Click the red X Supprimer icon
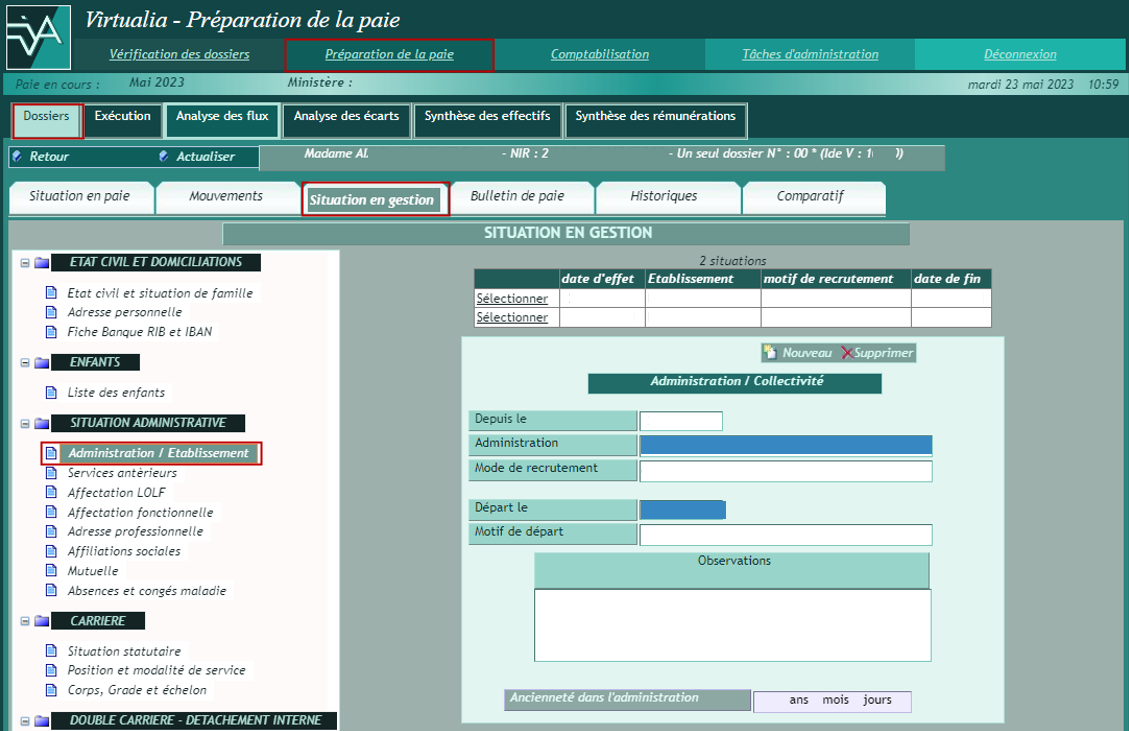Image resolution: width=1129 pixels, height=731 pixels. pos(847,353)
